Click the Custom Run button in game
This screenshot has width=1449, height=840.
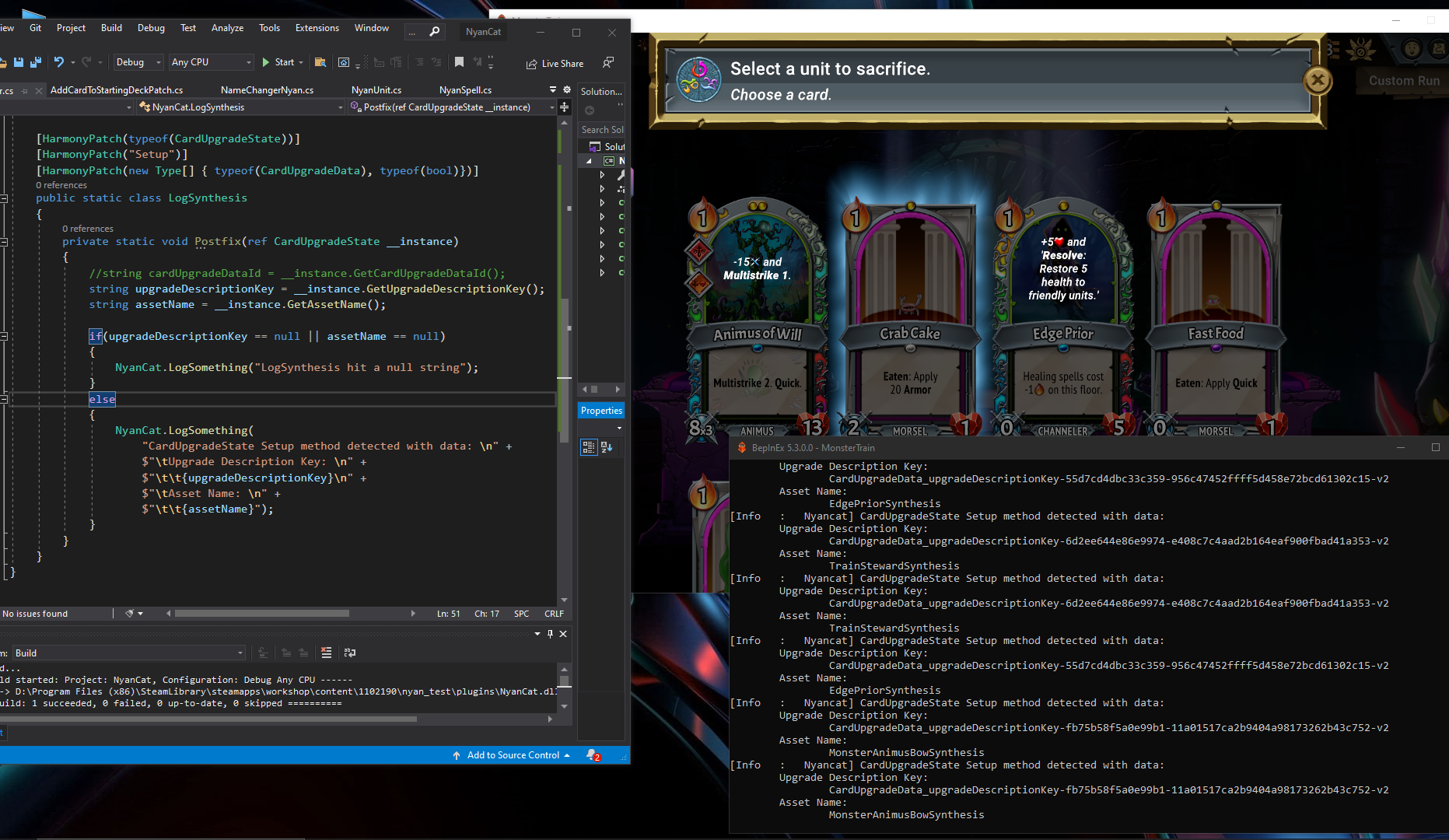pos(1404,80)
